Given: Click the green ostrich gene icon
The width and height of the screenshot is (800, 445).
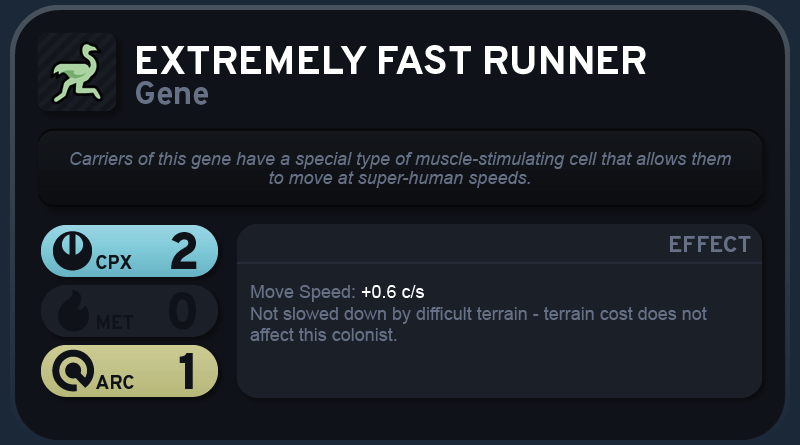Looking at the screenshot, I should tap(77, 72).
